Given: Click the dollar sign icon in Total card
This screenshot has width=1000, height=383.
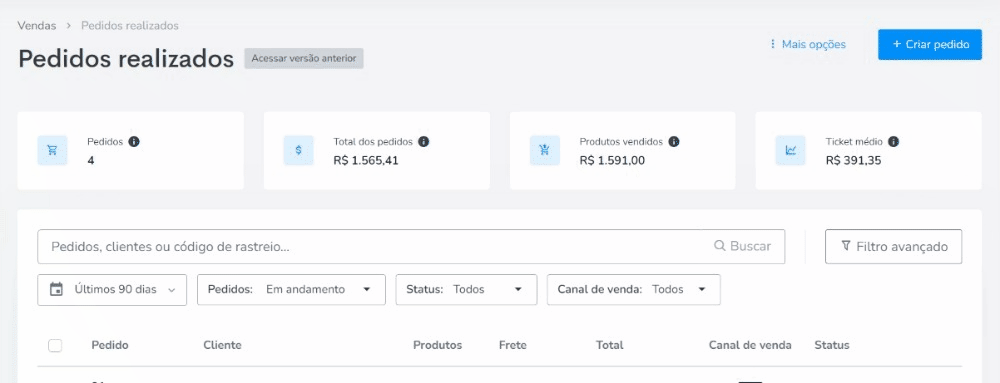Looking at the screenshot, I should click(298, 150).
